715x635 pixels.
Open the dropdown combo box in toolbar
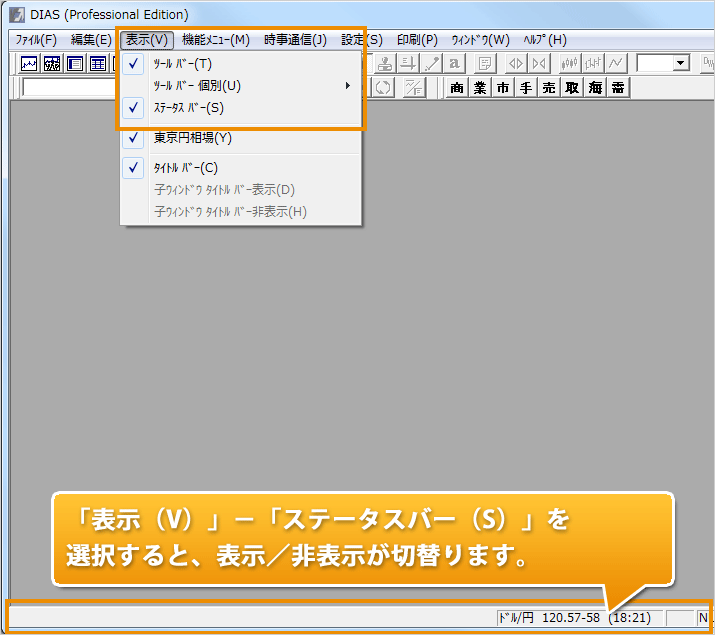coord(681,64)
